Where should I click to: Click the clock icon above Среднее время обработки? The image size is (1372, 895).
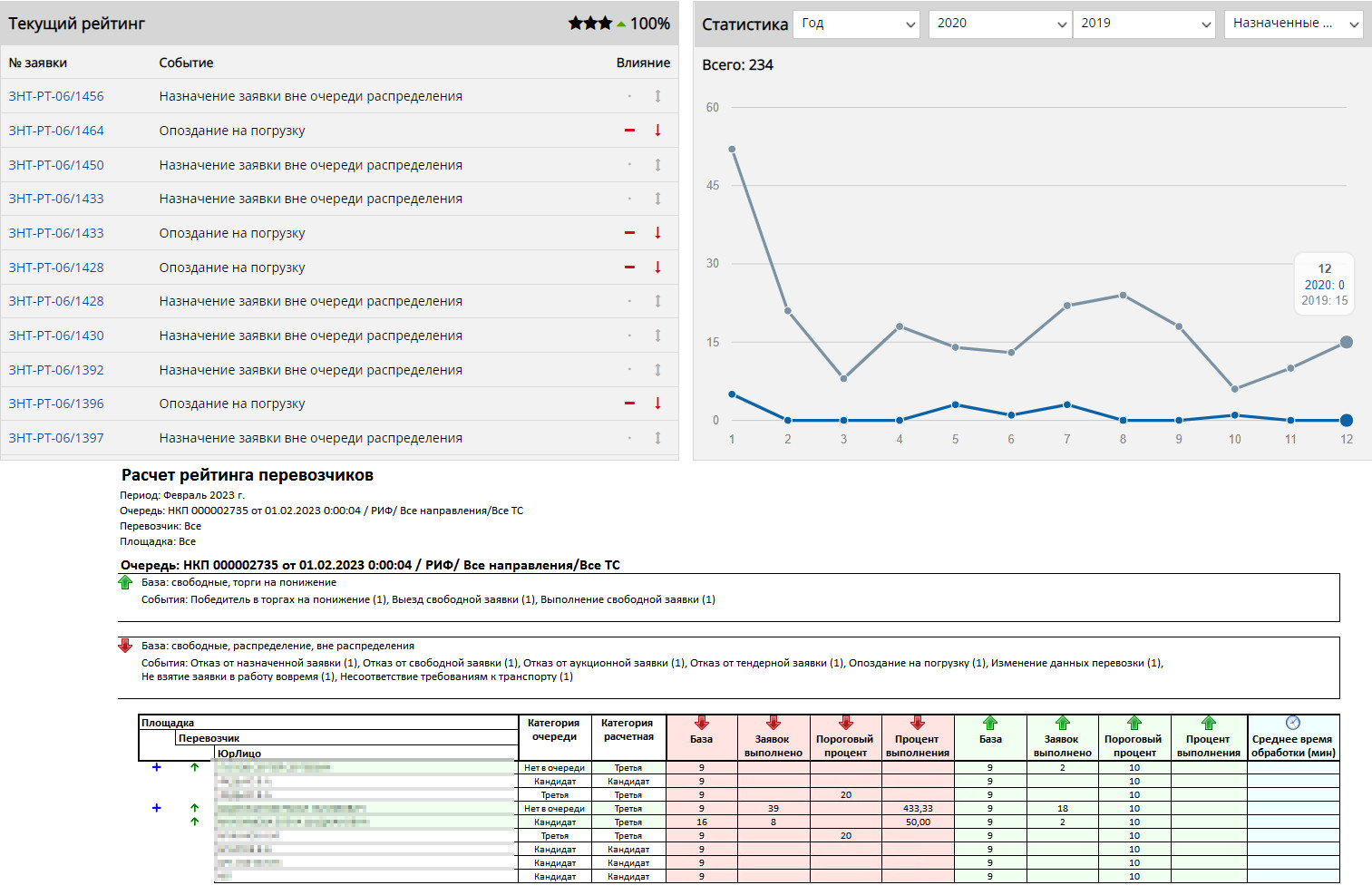1293,723
